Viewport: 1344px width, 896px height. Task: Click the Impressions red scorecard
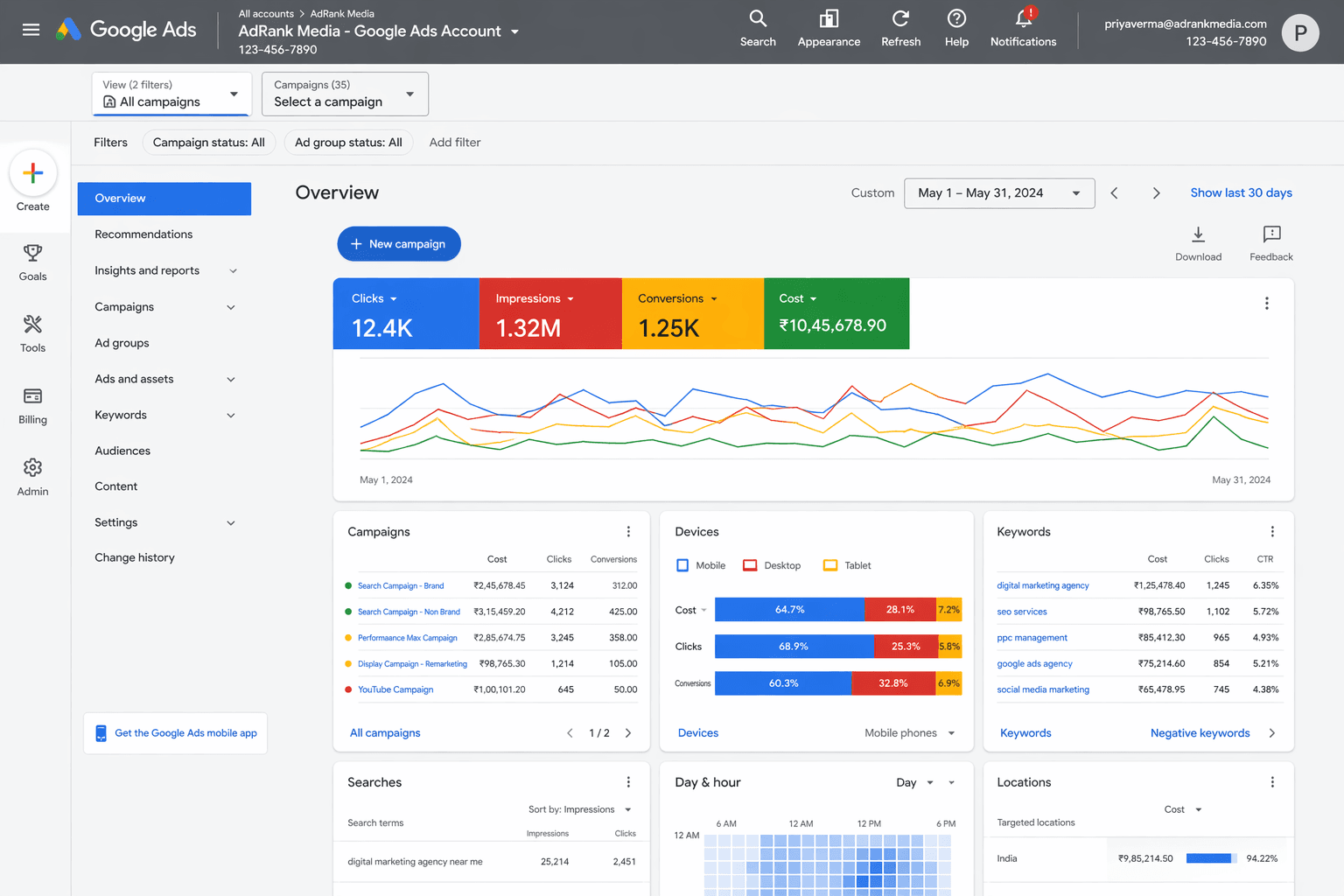tap(550, 314)
